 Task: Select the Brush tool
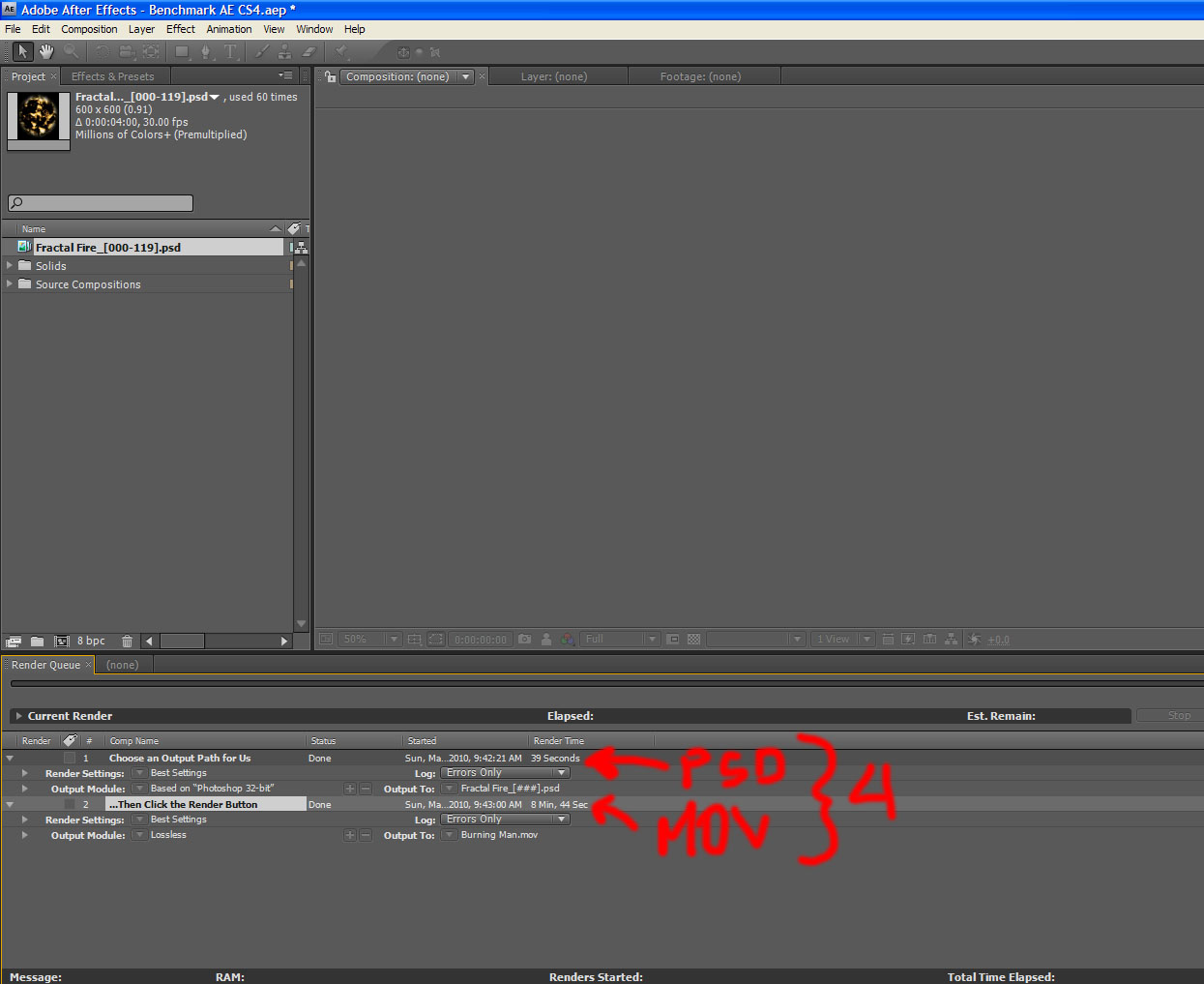262,51
